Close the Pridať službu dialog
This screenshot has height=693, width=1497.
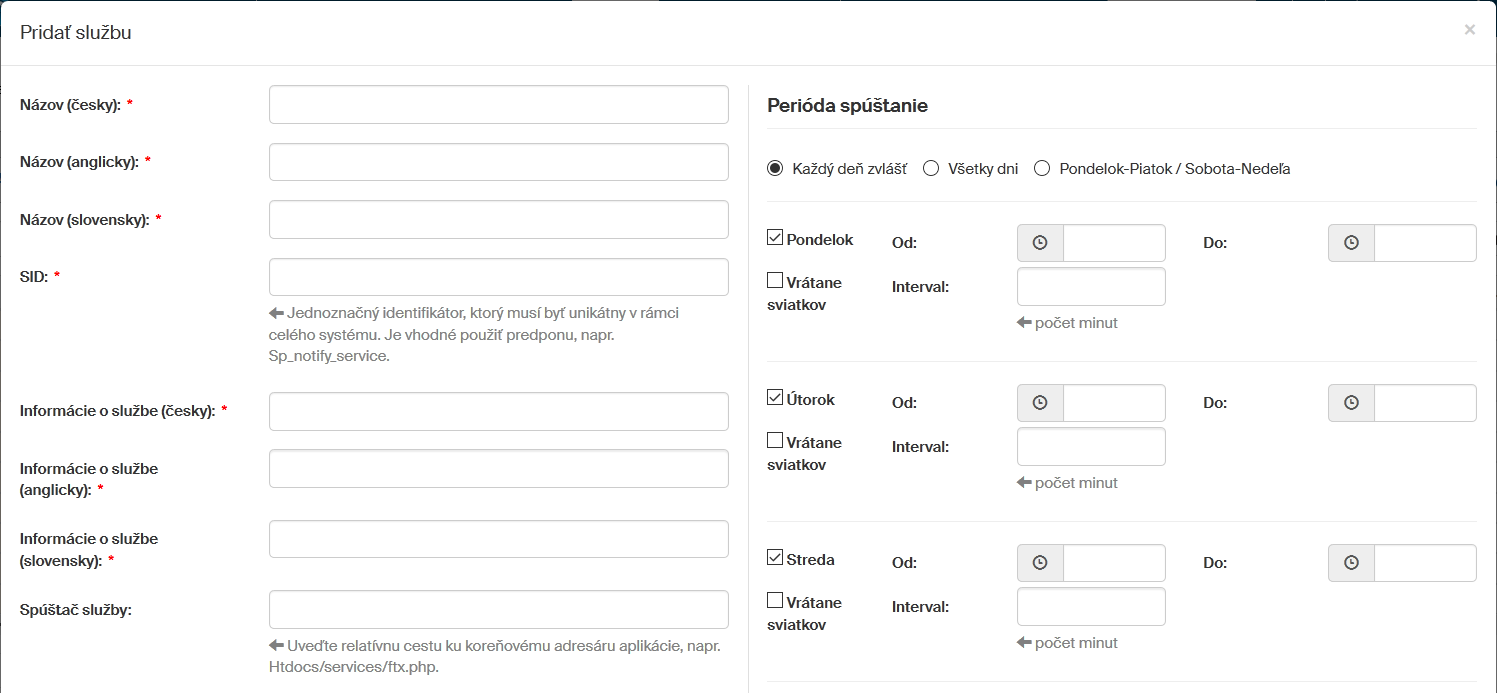(x=1469, y=30)
